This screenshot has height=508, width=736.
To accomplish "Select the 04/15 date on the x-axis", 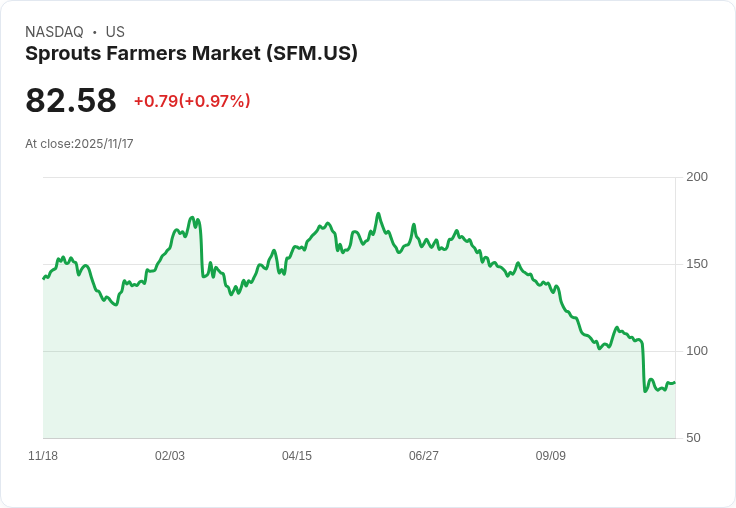I will coord(297,456).
